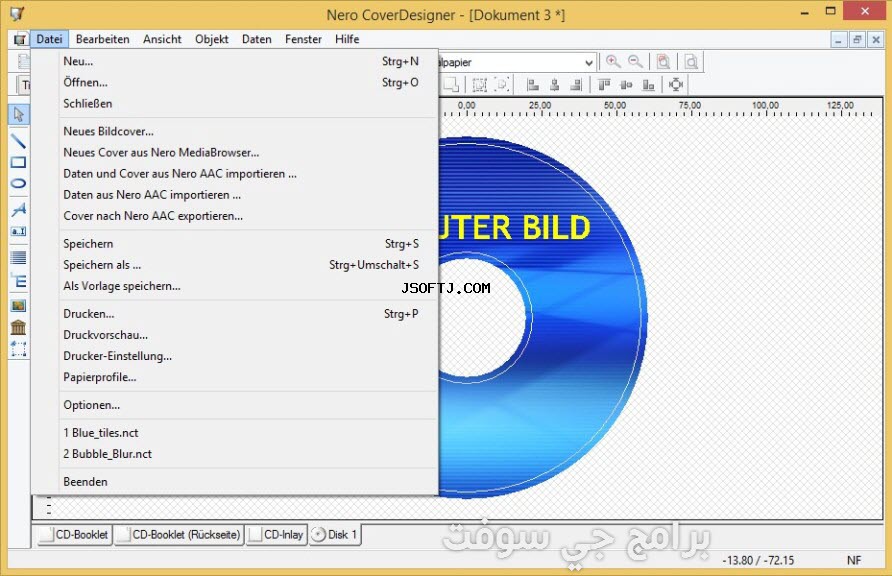Open the building-shaped library tool
The image size is (892, 576).
(18, 327)
